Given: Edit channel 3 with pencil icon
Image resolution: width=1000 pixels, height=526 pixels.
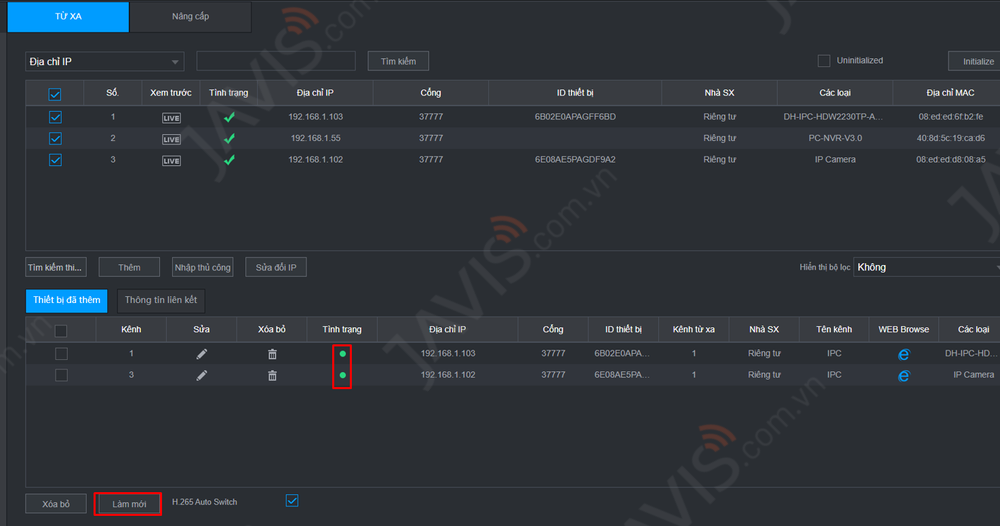Looking at the screenshot, I should tap(202, 376).
